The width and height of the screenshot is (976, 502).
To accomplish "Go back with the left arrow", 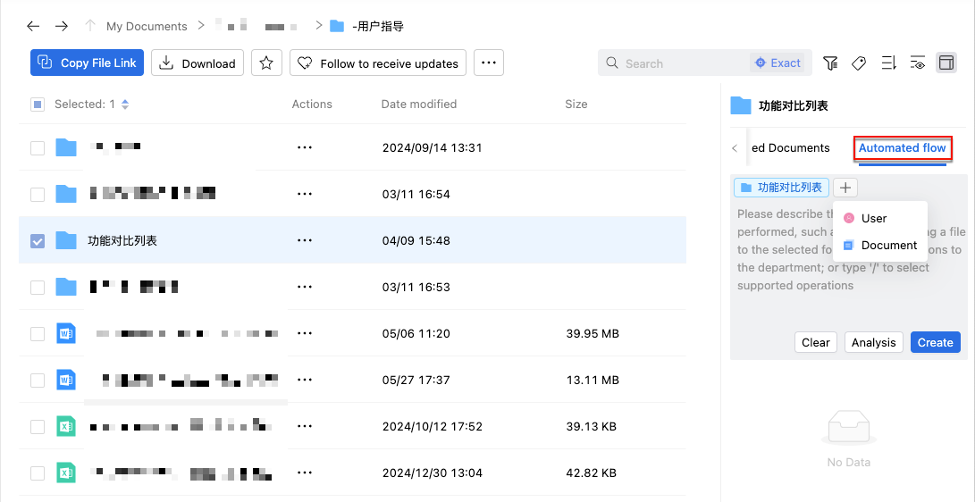I will (x=33, y=26).
